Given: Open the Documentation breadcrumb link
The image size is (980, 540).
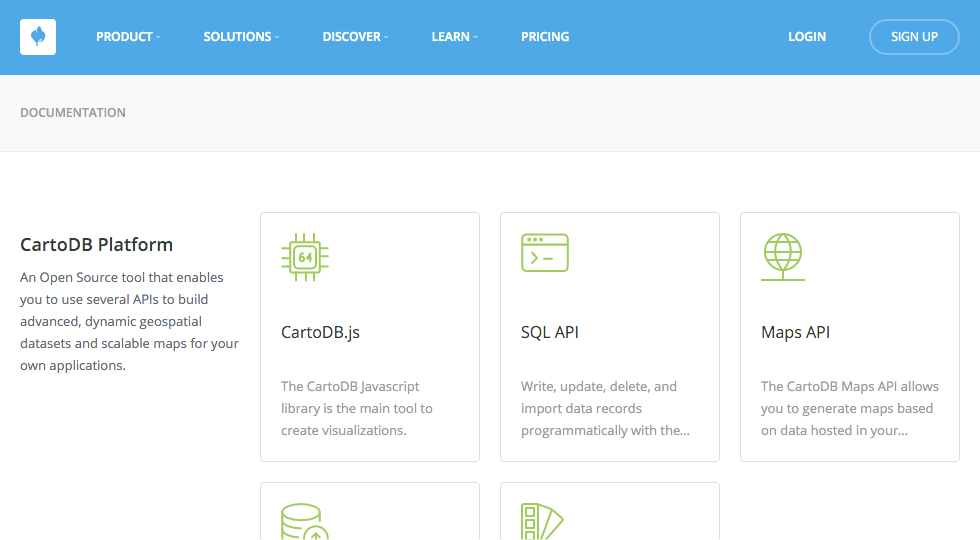Looking at the screenshot, I should pyautogui.click(x=73, y=112).
